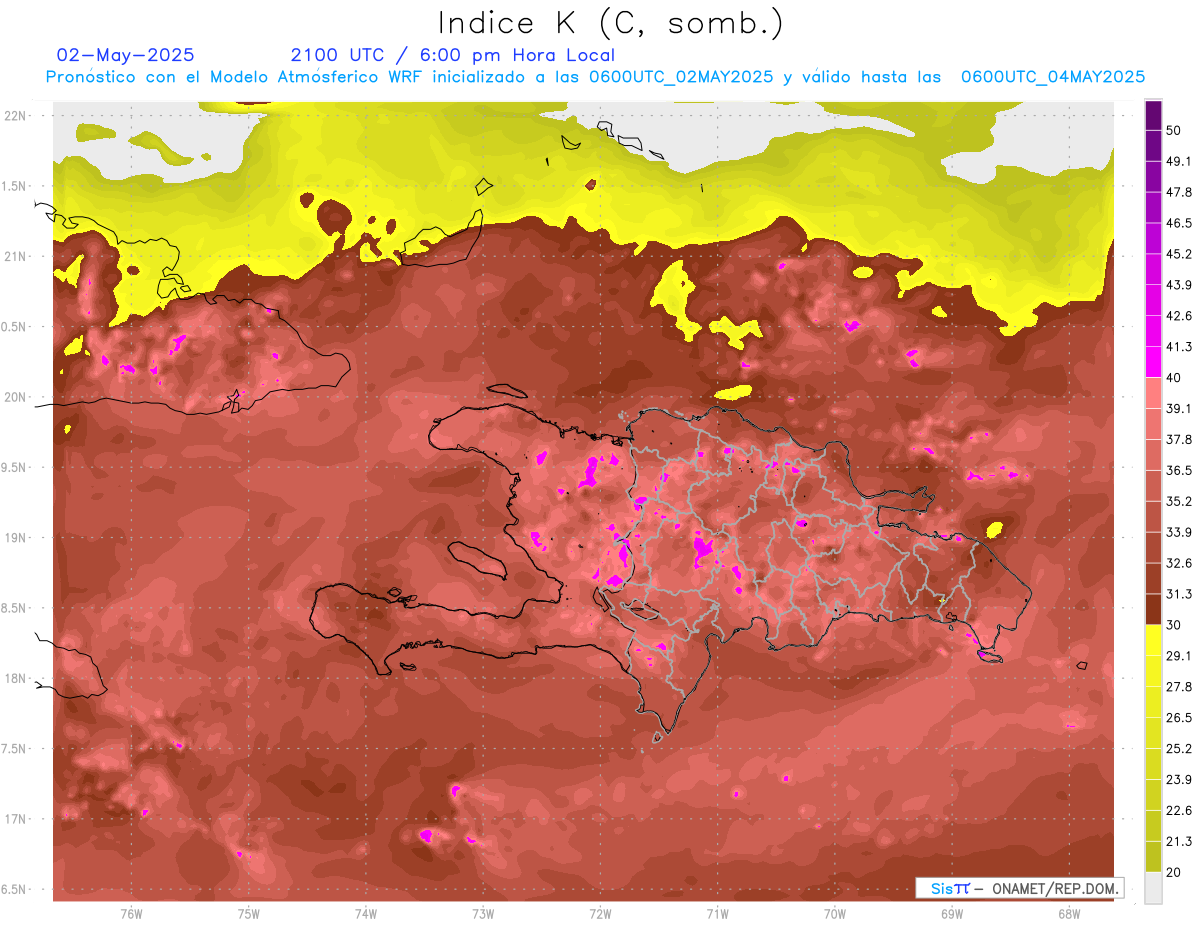
Task: Click the '21N' latitude label
Action: tap(16, 256)
